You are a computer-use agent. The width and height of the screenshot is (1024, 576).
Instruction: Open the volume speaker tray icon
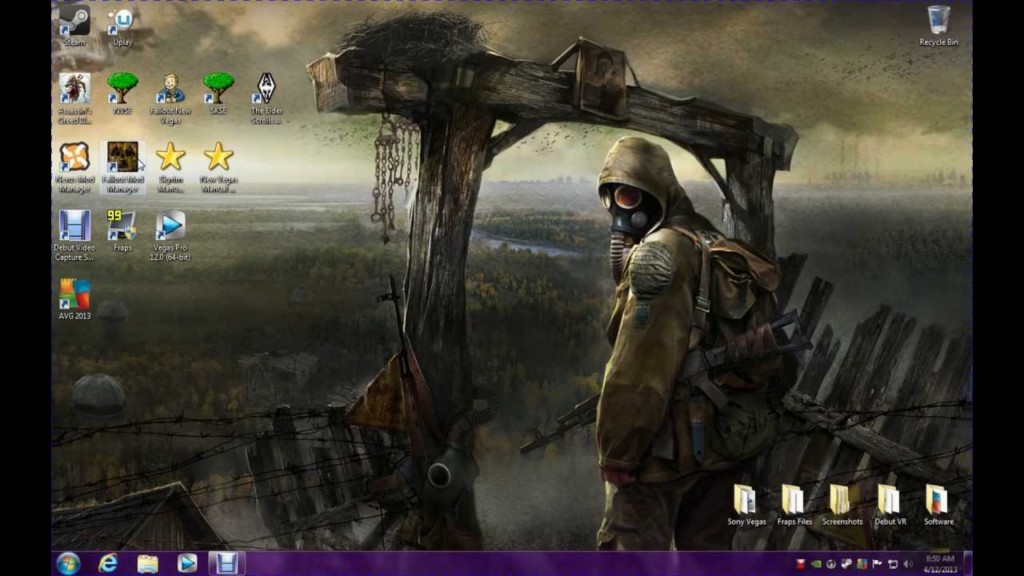tap(908, 564)
